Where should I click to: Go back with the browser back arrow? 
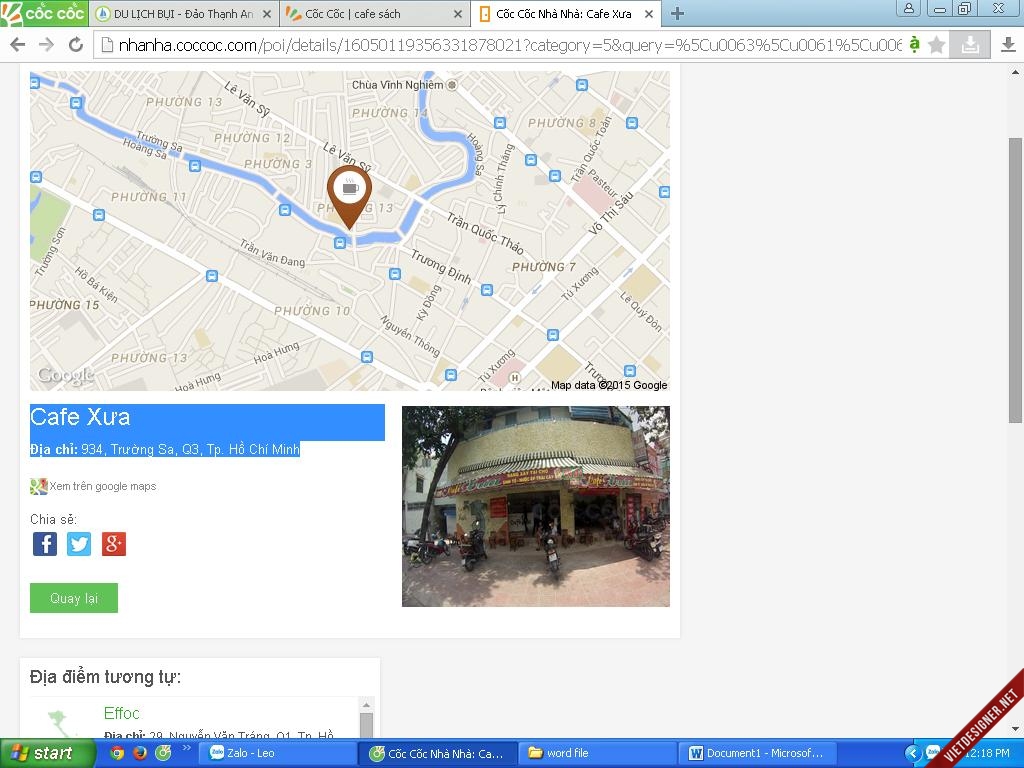(18, 44)
